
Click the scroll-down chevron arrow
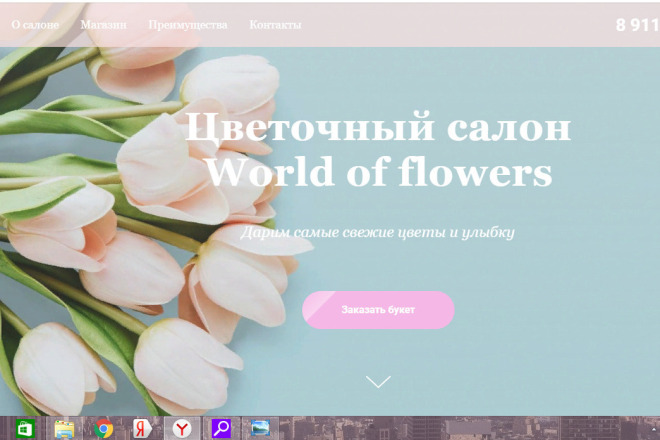click(x=378, y=381)
